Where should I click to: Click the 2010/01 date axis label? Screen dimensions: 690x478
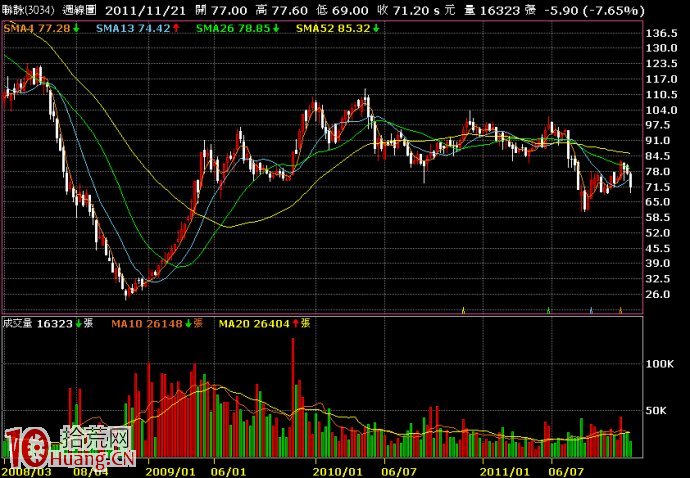[338, 473]
